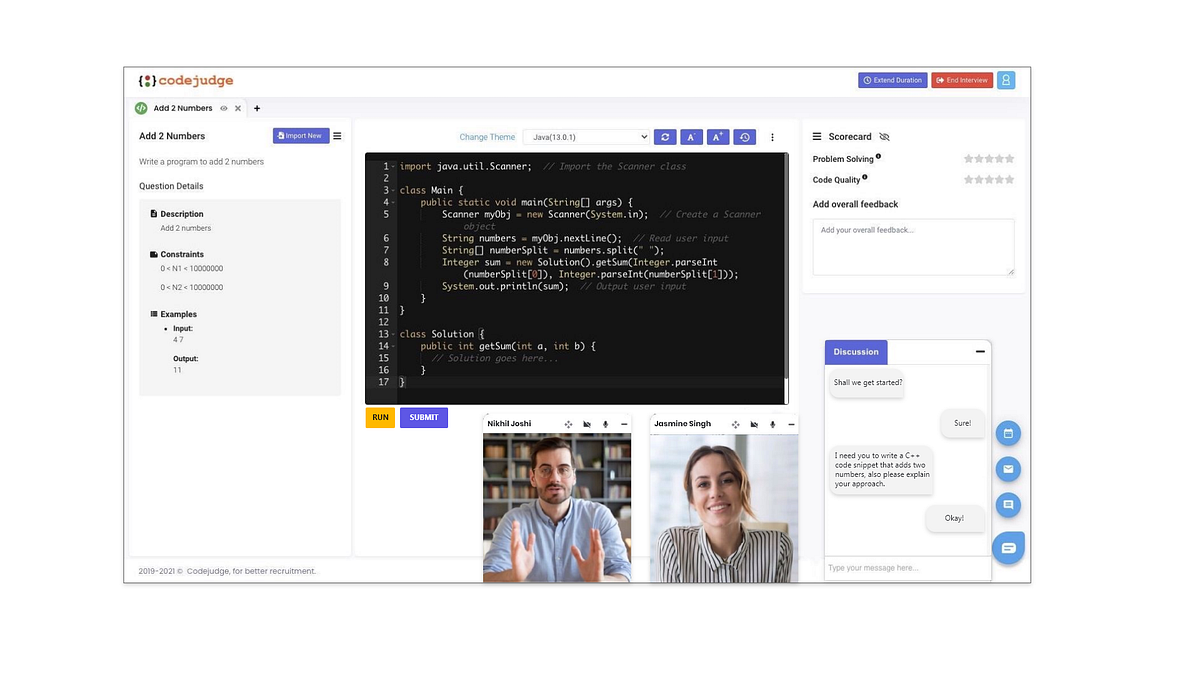Open code history using the clock icon

tap(744, 137)
